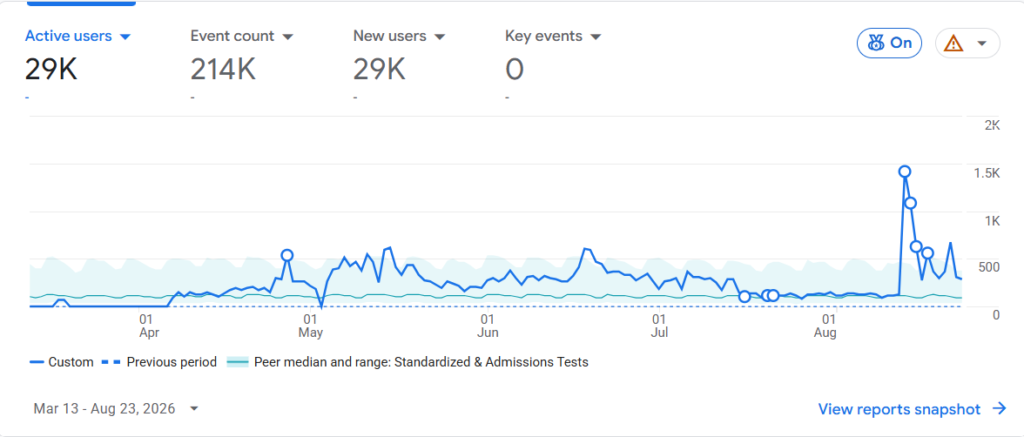Click the 2K y-axis label
Viewport: 1024px width, 437px height.
[x=991, y=126]
